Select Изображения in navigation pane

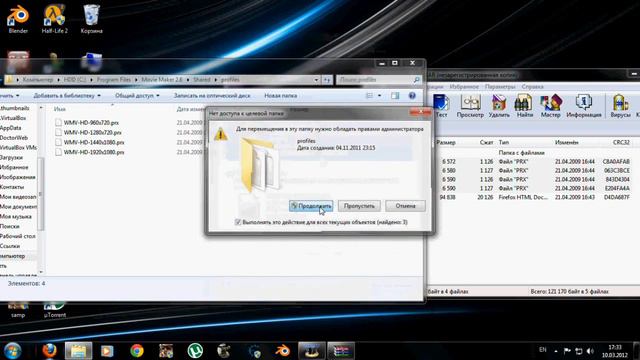pos(18,177)
